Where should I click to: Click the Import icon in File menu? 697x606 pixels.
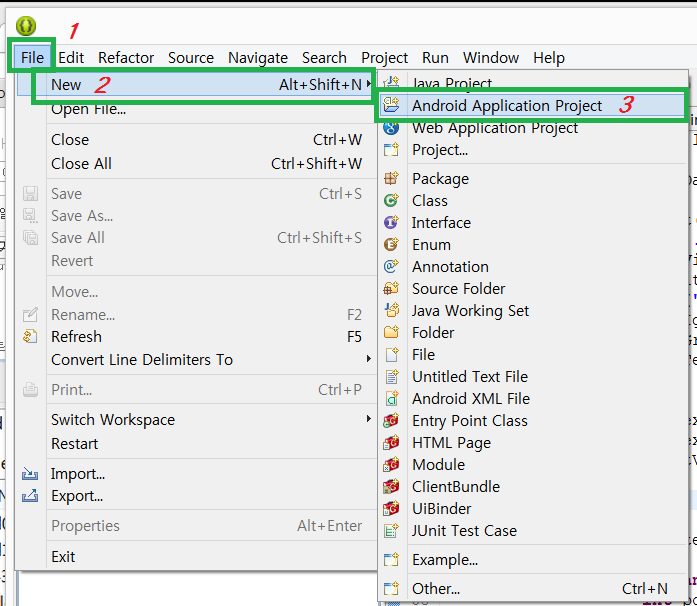point(30,474)
